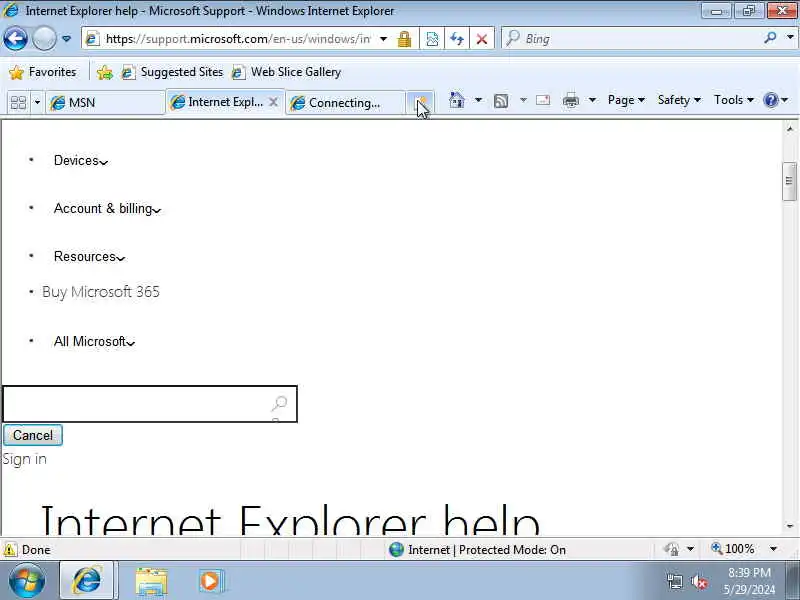Select the Internet Explorer help tab
800x600 pixels.
coord(218,102)
